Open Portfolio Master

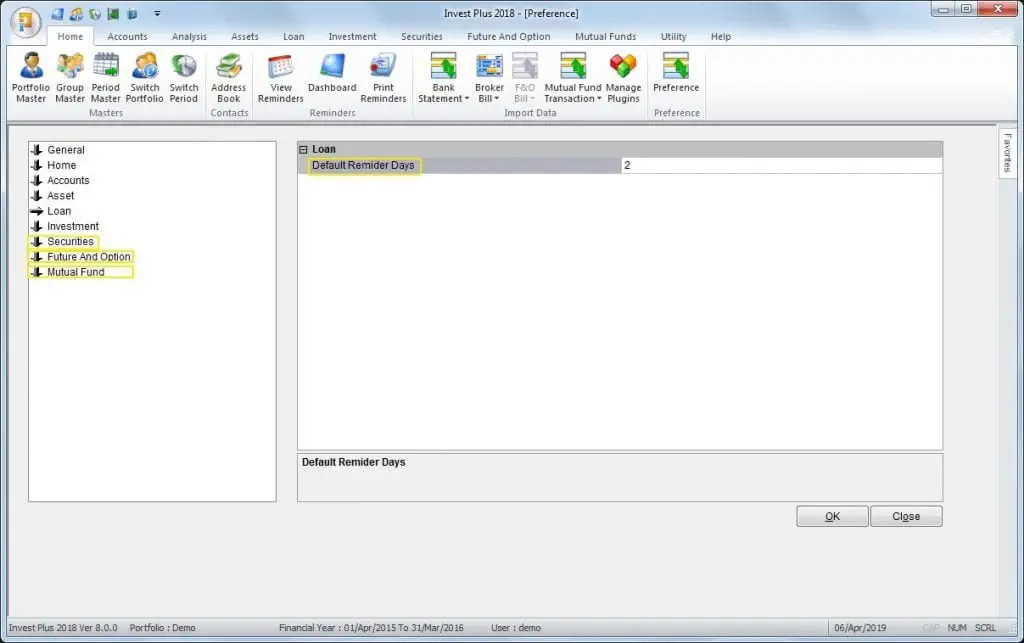(x=31, y=78)
